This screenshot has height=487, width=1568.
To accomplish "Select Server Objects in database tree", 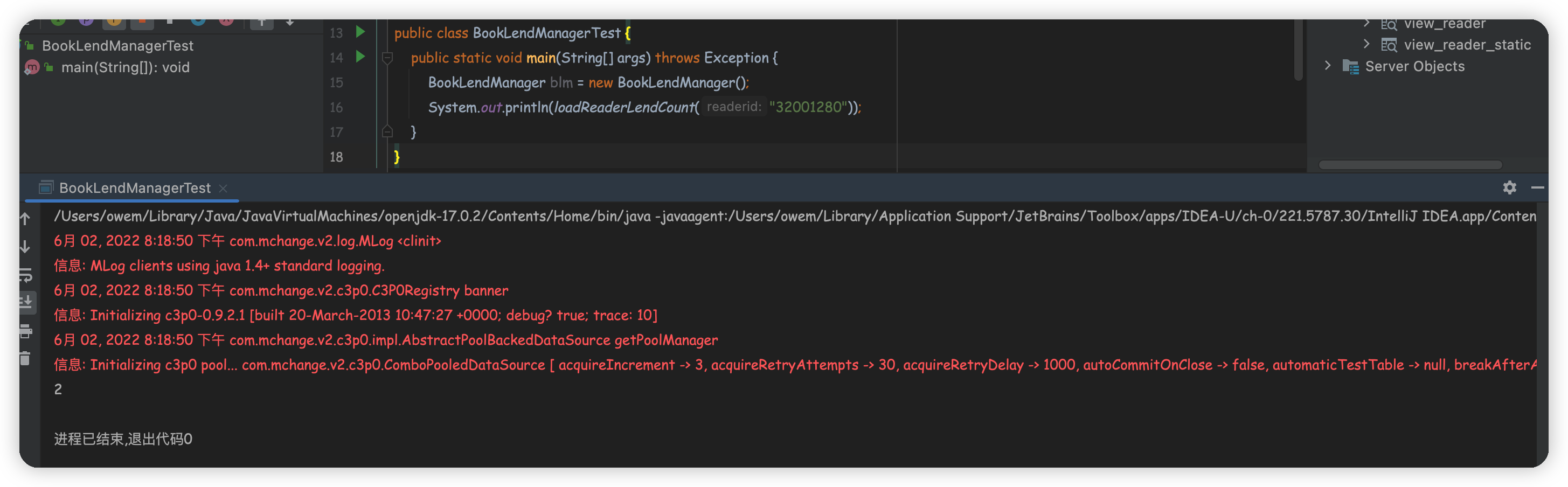I will click(x=1414, y=66).
